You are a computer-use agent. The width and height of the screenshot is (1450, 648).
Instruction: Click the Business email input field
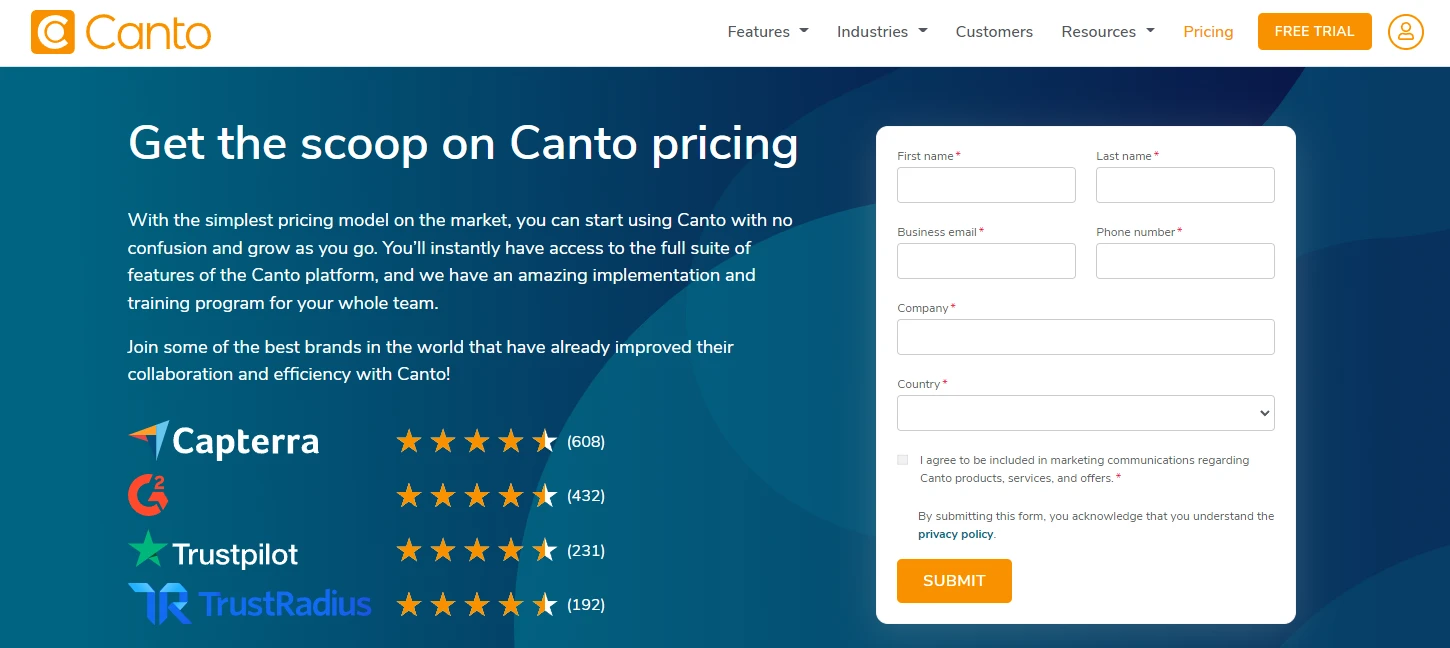[986, 261]
